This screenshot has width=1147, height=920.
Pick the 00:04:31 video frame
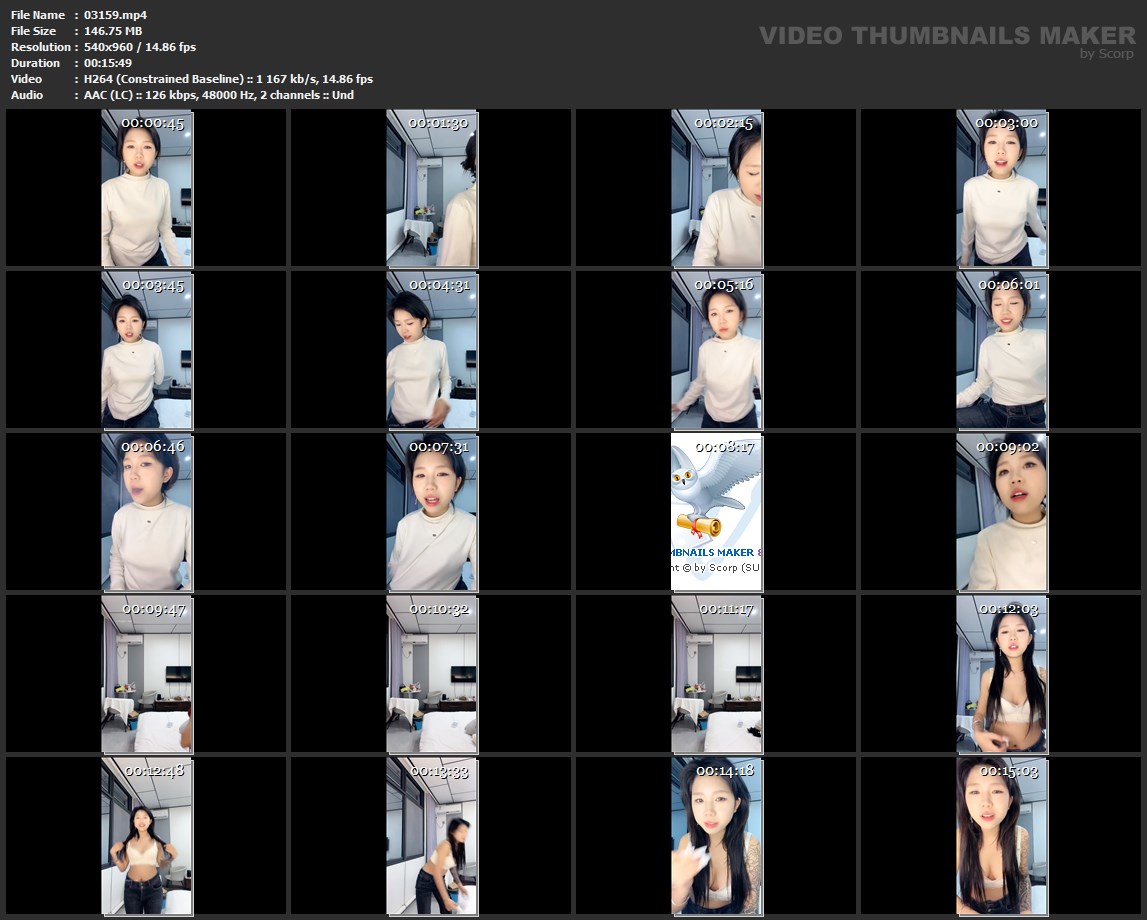(432, 350)
